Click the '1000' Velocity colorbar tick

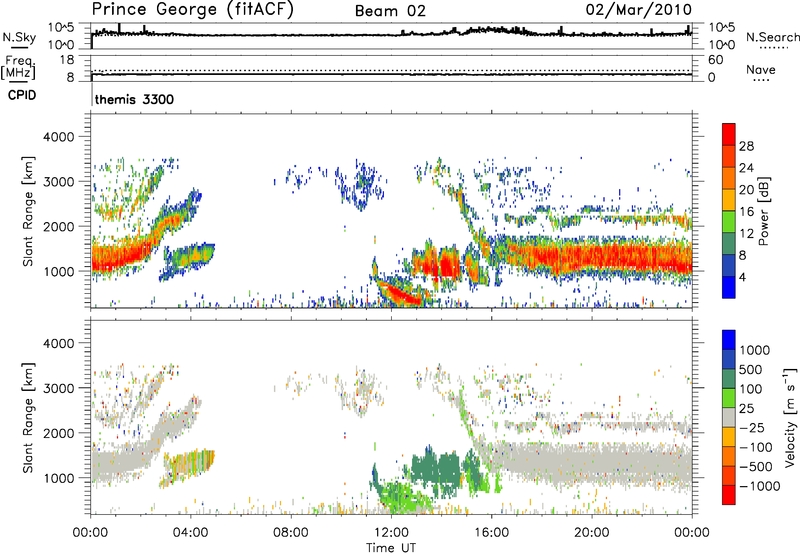pyautogui.click(x=755, y=350)
